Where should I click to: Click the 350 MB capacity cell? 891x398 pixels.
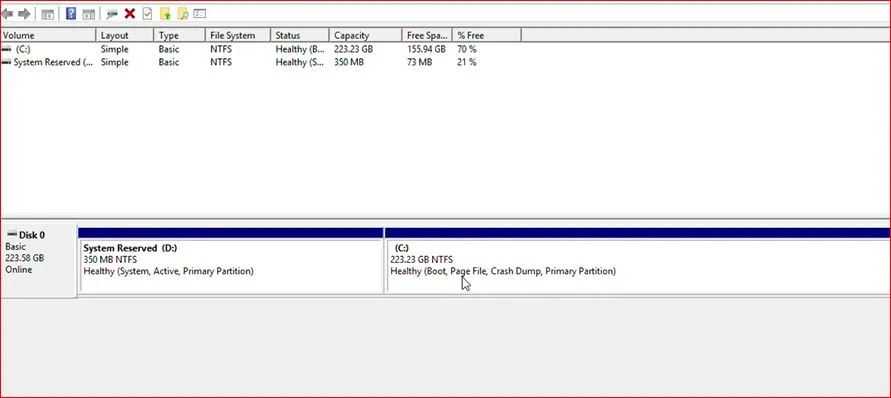coord(349,63)
